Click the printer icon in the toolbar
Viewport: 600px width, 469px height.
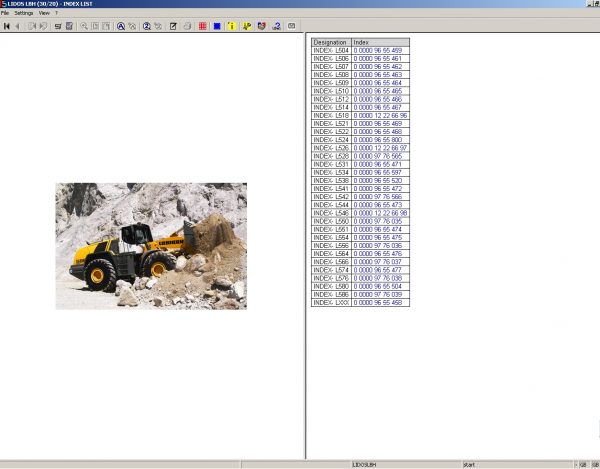[188, 26]
